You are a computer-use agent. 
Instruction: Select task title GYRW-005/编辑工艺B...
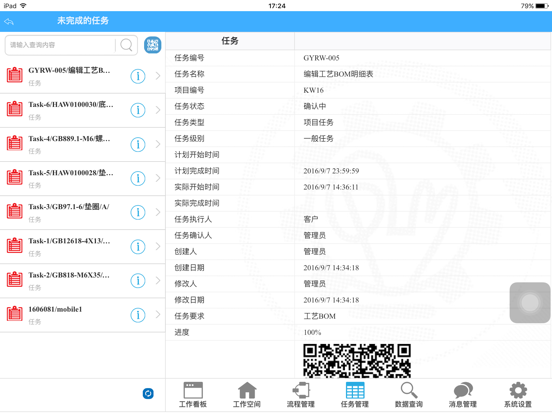[x=69, y=70]
